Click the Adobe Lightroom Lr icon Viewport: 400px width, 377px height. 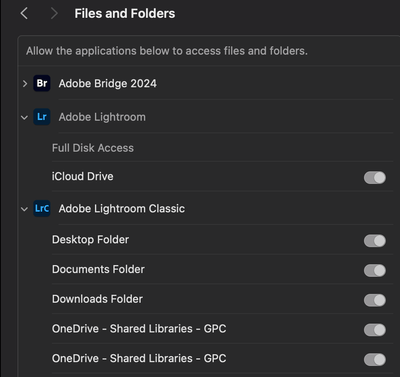pyautogui.click(x=42, y=117)
